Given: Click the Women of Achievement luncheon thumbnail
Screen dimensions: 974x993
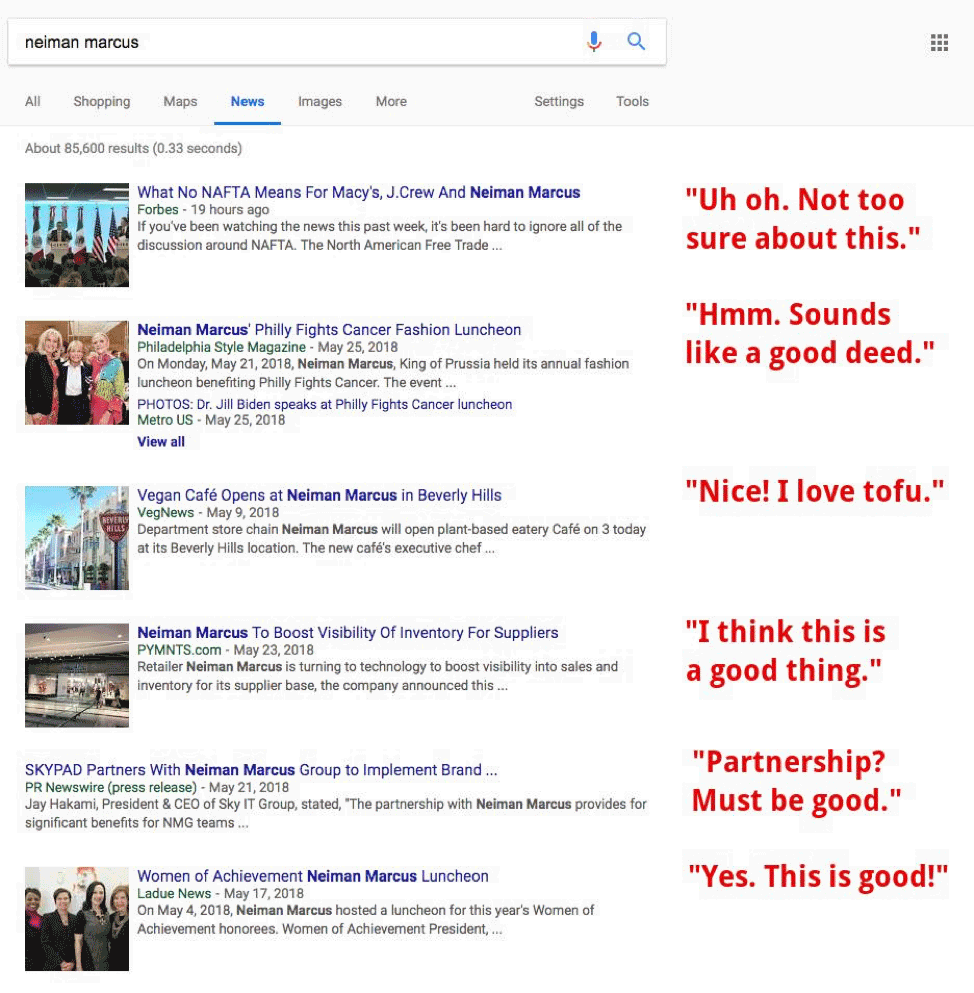Looking at the screenshot, I should click(x=77, y=913).
